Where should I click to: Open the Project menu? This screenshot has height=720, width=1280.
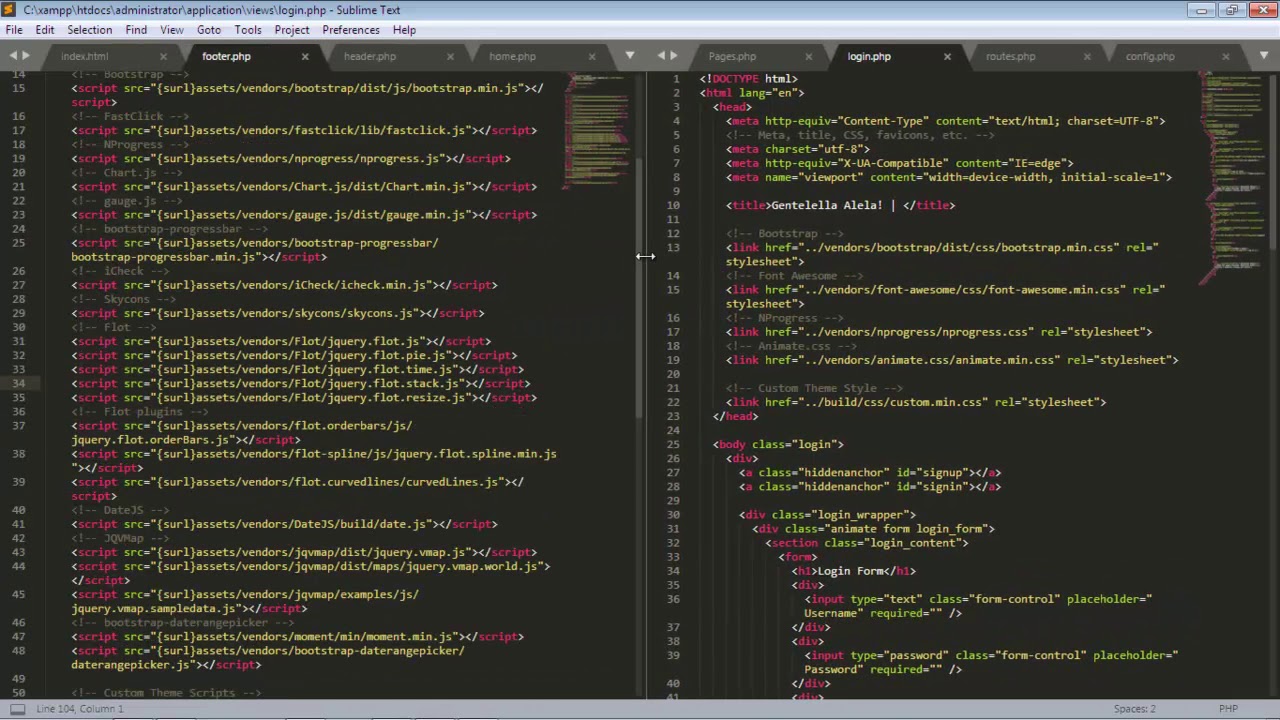(x=292, y=30)
